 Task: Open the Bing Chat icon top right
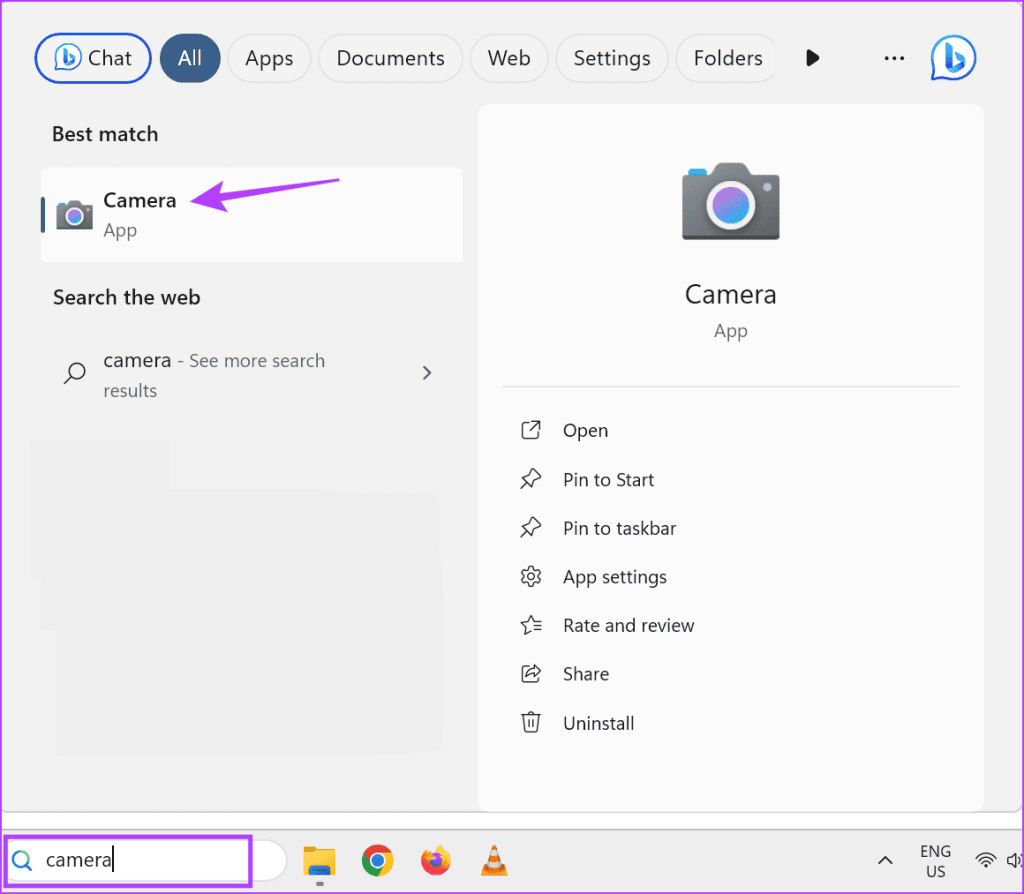pos(951,58)
